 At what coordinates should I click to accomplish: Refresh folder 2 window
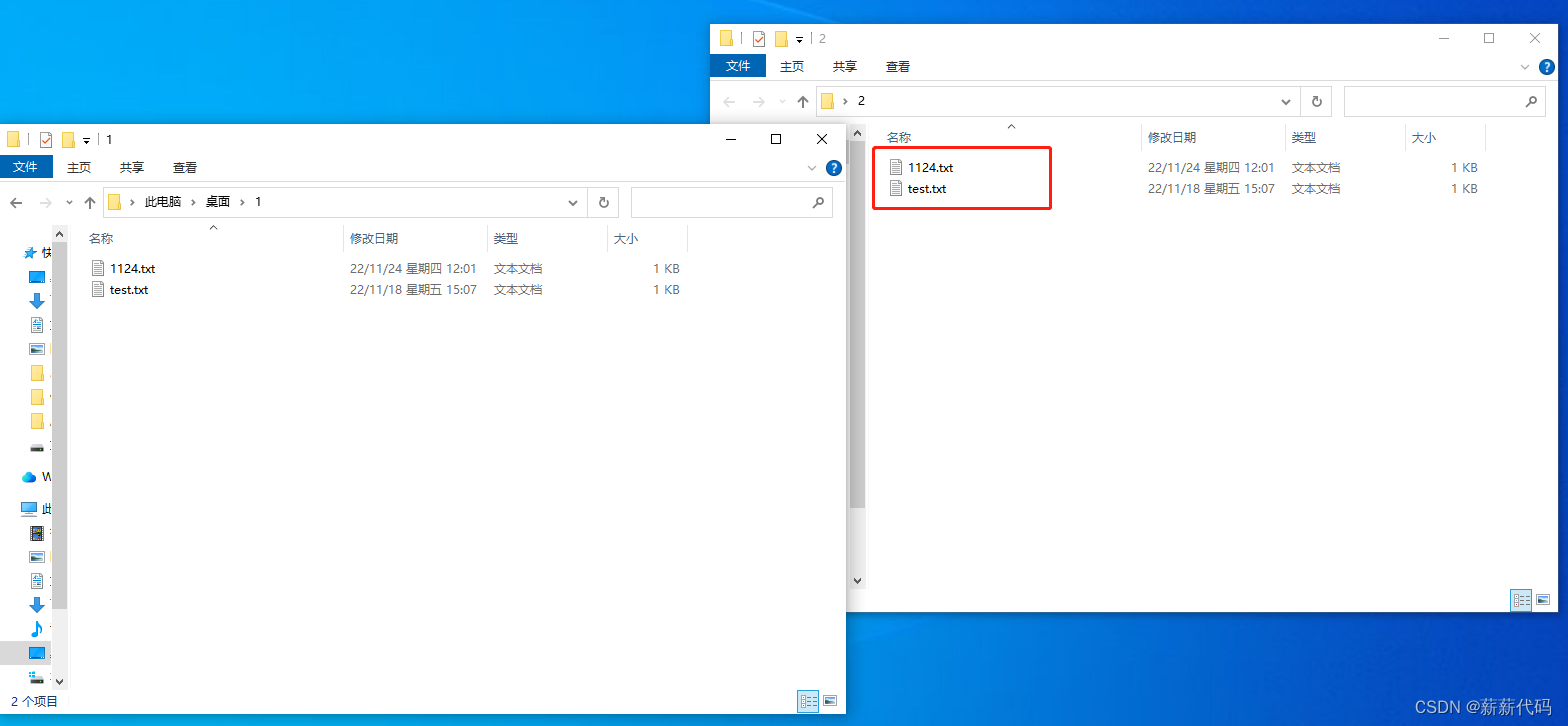coord(1316,101)
